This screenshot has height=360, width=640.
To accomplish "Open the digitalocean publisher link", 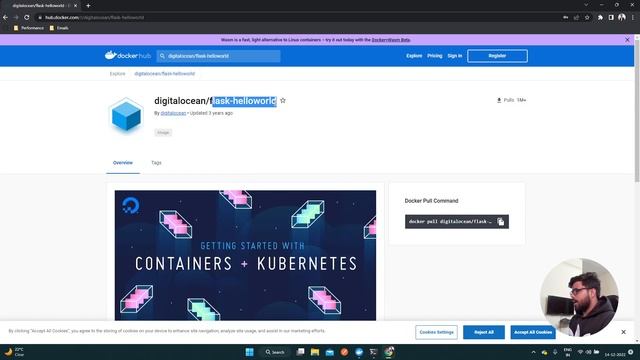I will point(173,113).
